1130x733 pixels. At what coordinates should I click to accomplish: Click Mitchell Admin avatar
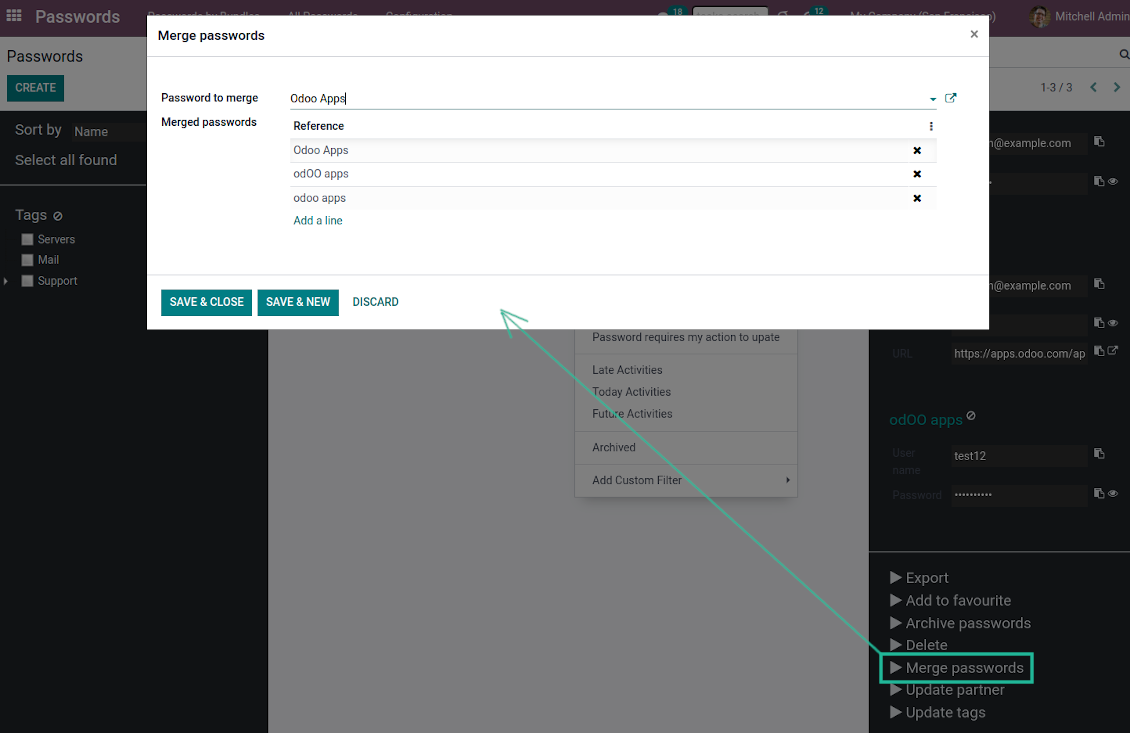pos(1039,16)
